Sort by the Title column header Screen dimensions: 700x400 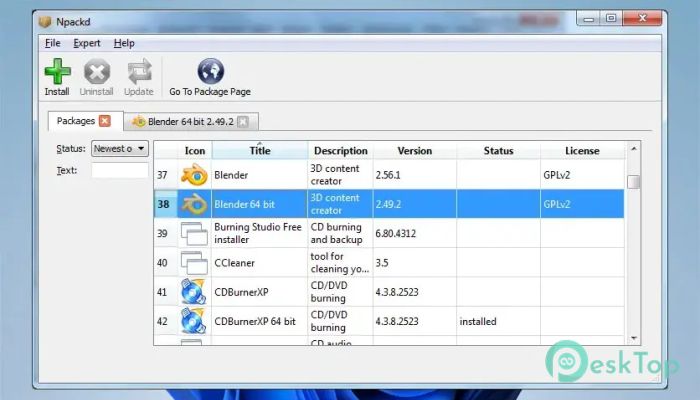(x=260, y=150)
